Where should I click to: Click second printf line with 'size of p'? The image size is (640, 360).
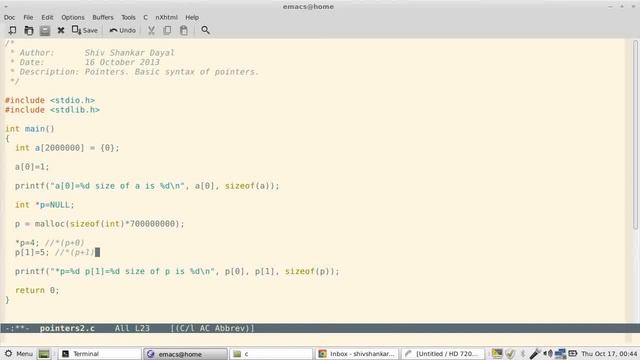177,271
